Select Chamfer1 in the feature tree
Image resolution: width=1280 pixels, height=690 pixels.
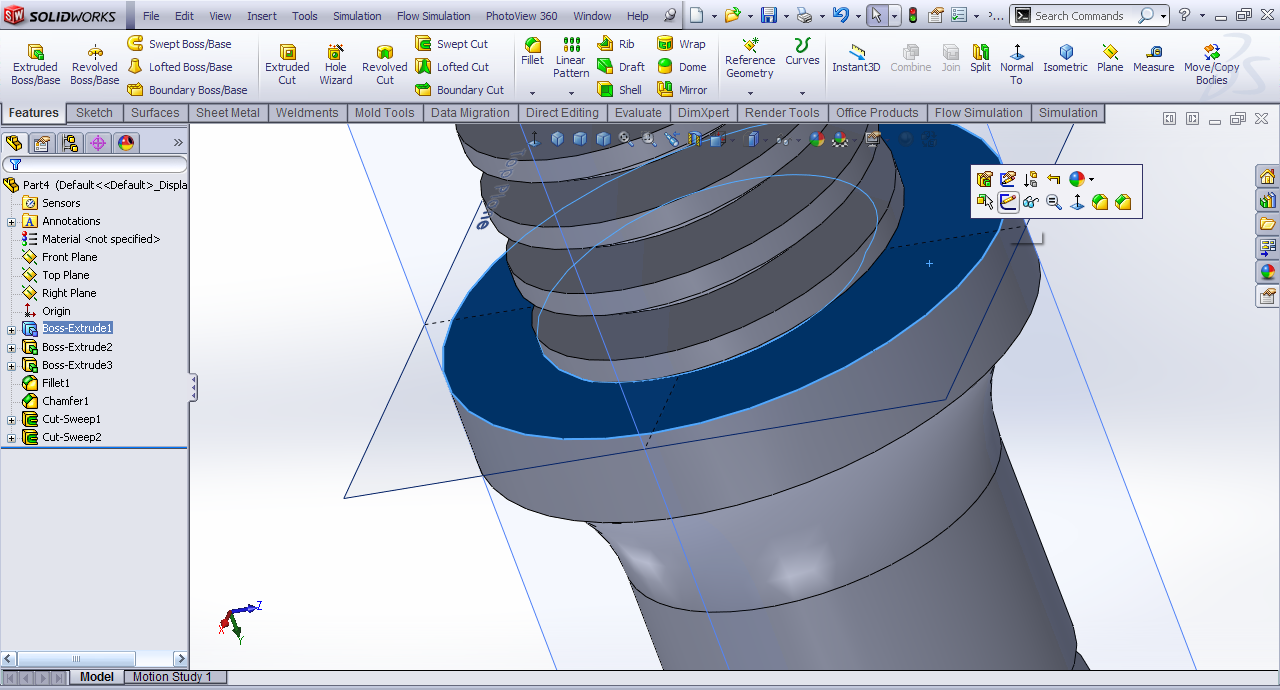65,401
